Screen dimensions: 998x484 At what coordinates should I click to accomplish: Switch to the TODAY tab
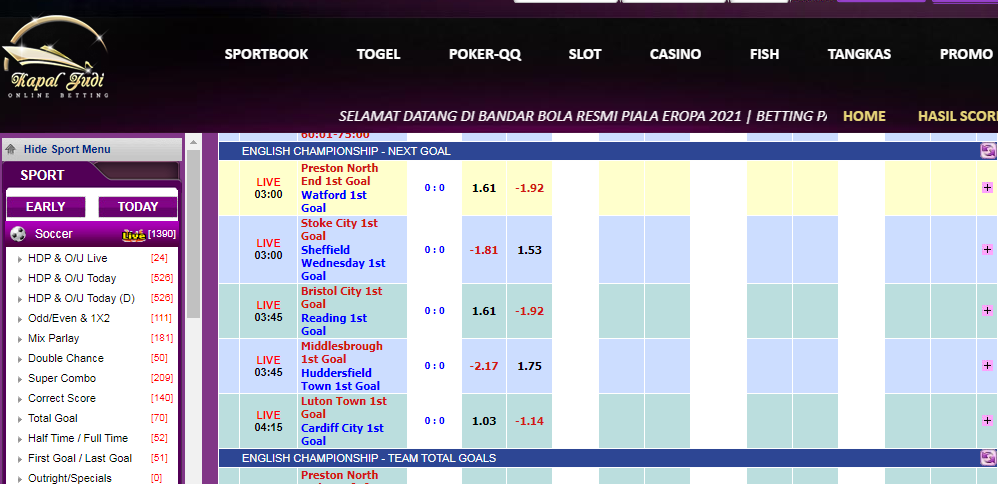137,207
